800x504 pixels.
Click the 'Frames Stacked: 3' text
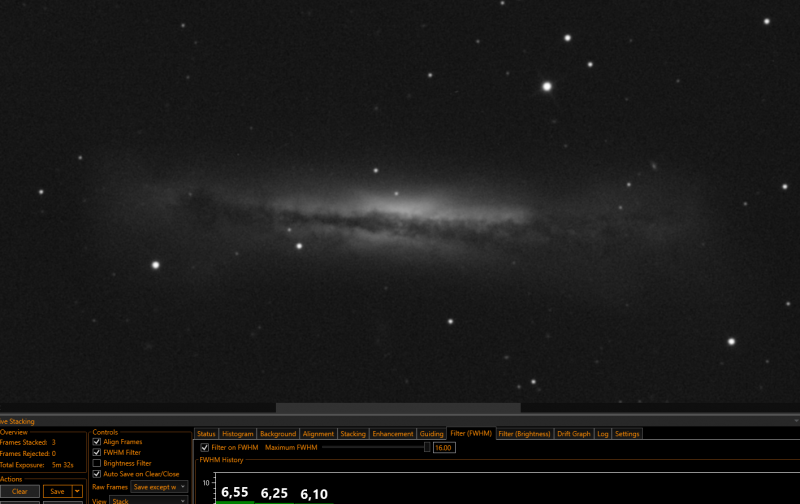[28, 442]
